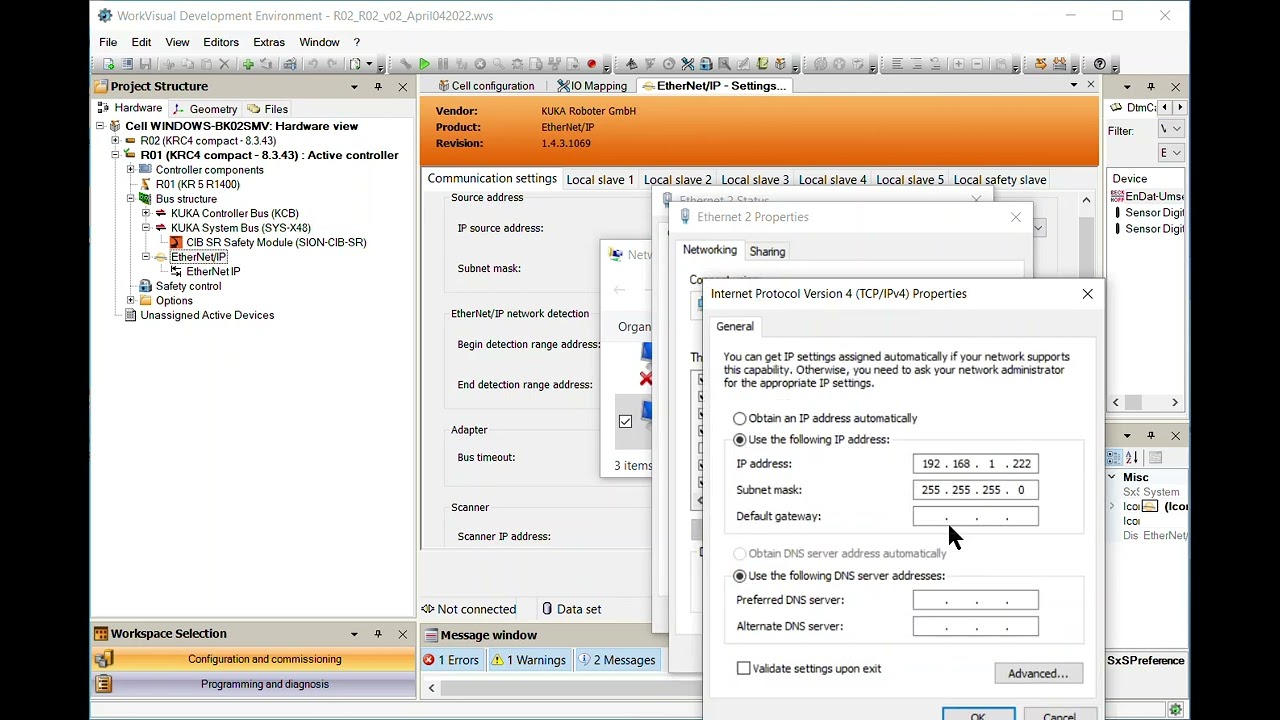
Task: Click the CIB SR Safety Module icon
Action: [x=176, y=242]
